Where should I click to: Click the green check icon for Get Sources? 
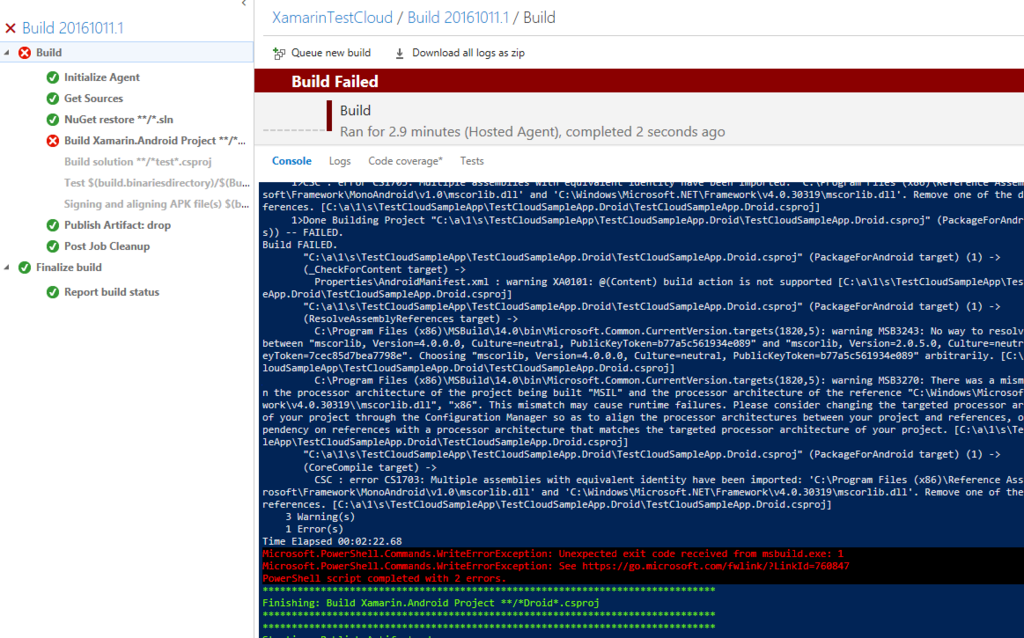pos(53,99)
